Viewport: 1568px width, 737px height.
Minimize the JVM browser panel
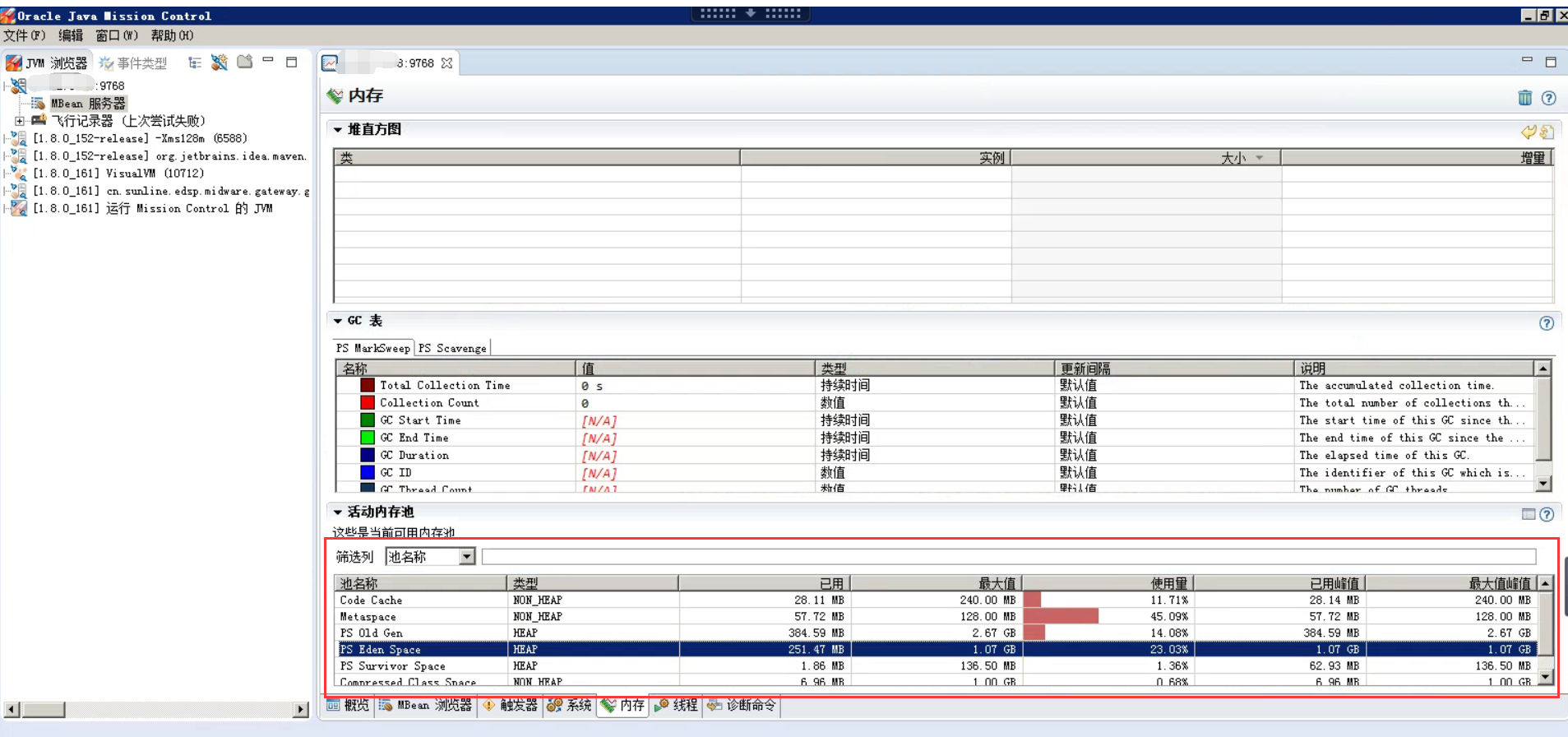pos(268,60)
